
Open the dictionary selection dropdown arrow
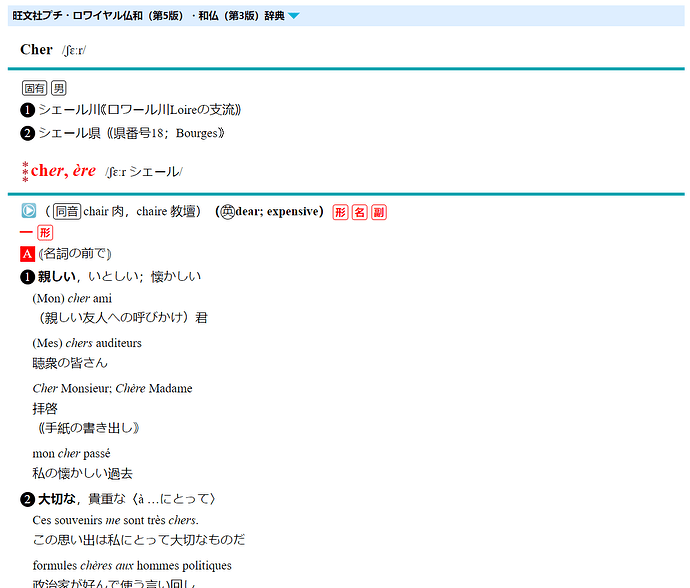(x=294, y=16)
